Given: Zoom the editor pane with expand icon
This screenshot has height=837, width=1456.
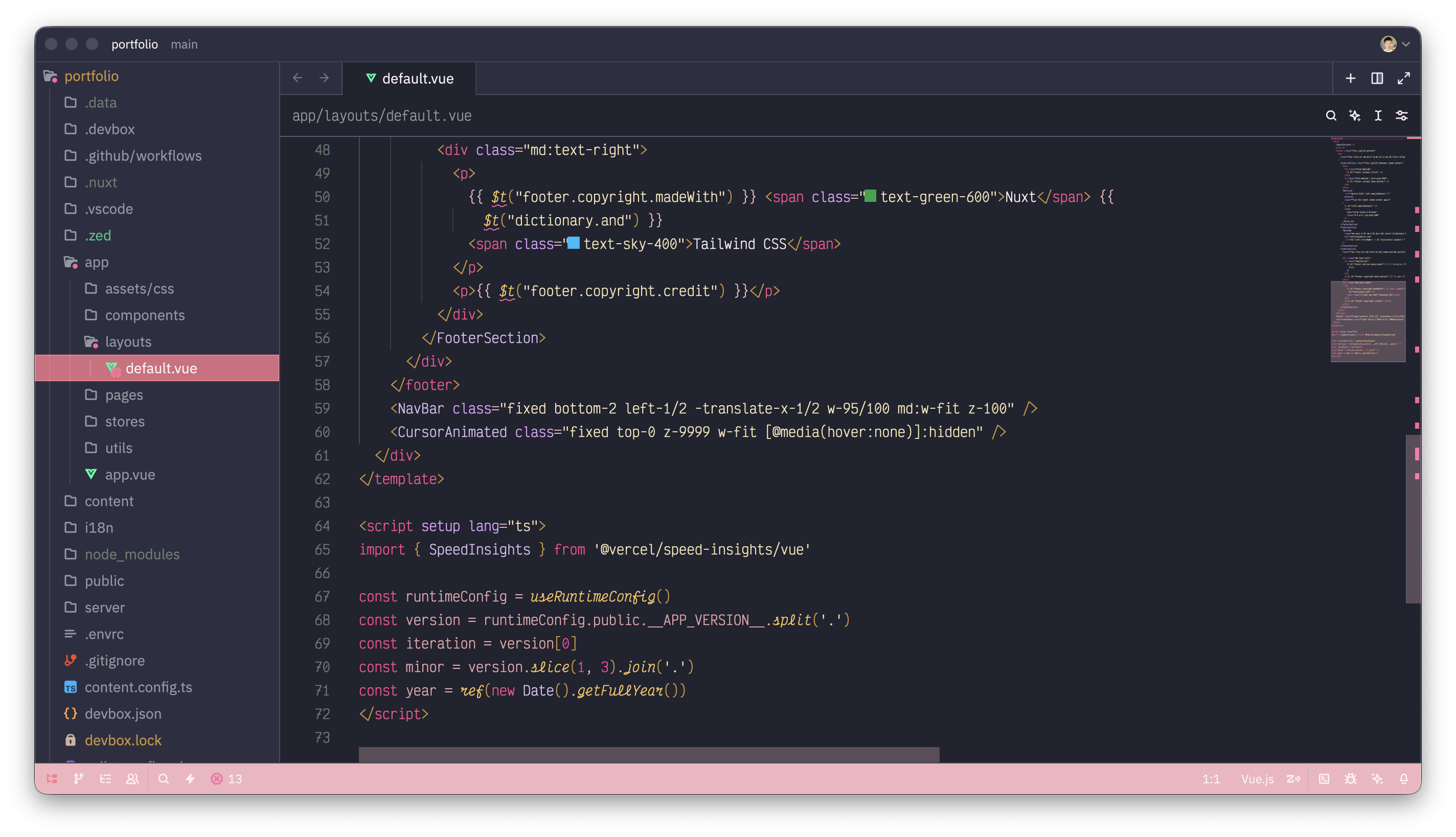Looking at the screenshot, I should 1404,78.
